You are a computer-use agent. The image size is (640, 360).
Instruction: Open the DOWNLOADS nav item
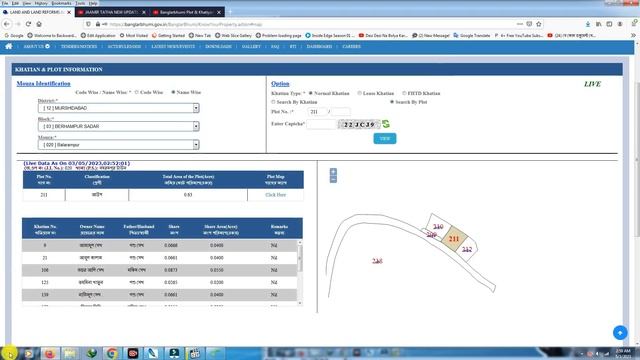[218, 47]
